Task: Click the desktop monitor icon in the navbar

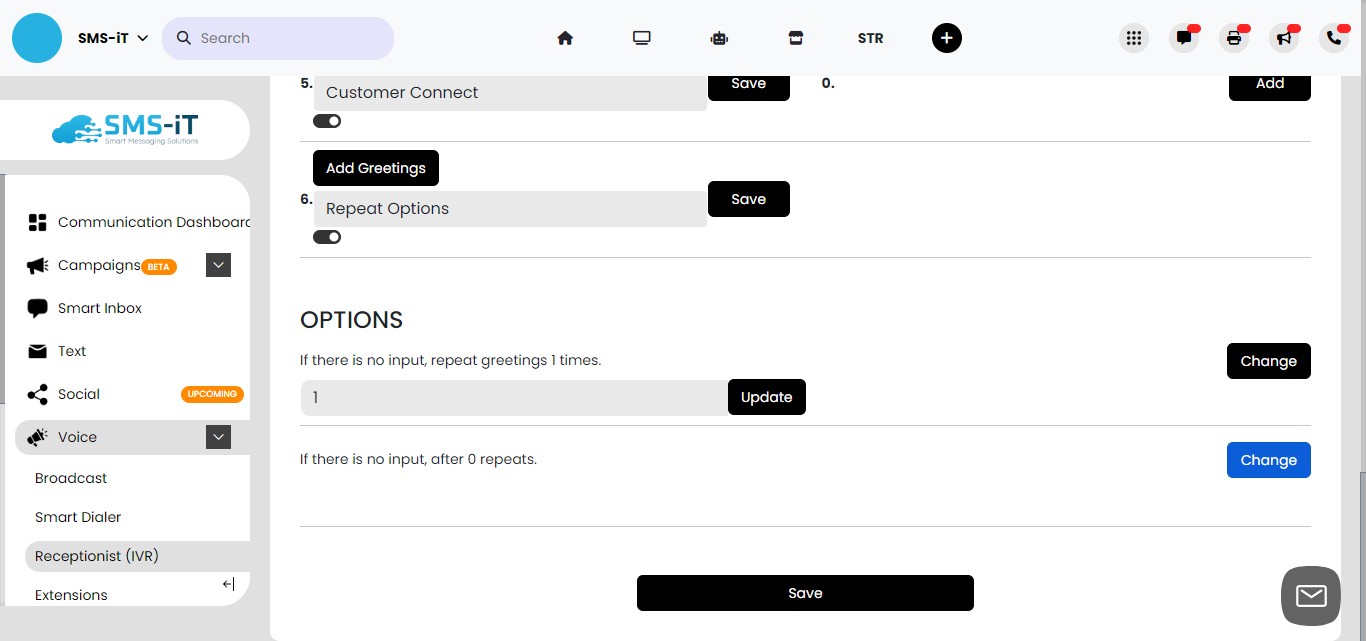Action: (x=641, y=37)
